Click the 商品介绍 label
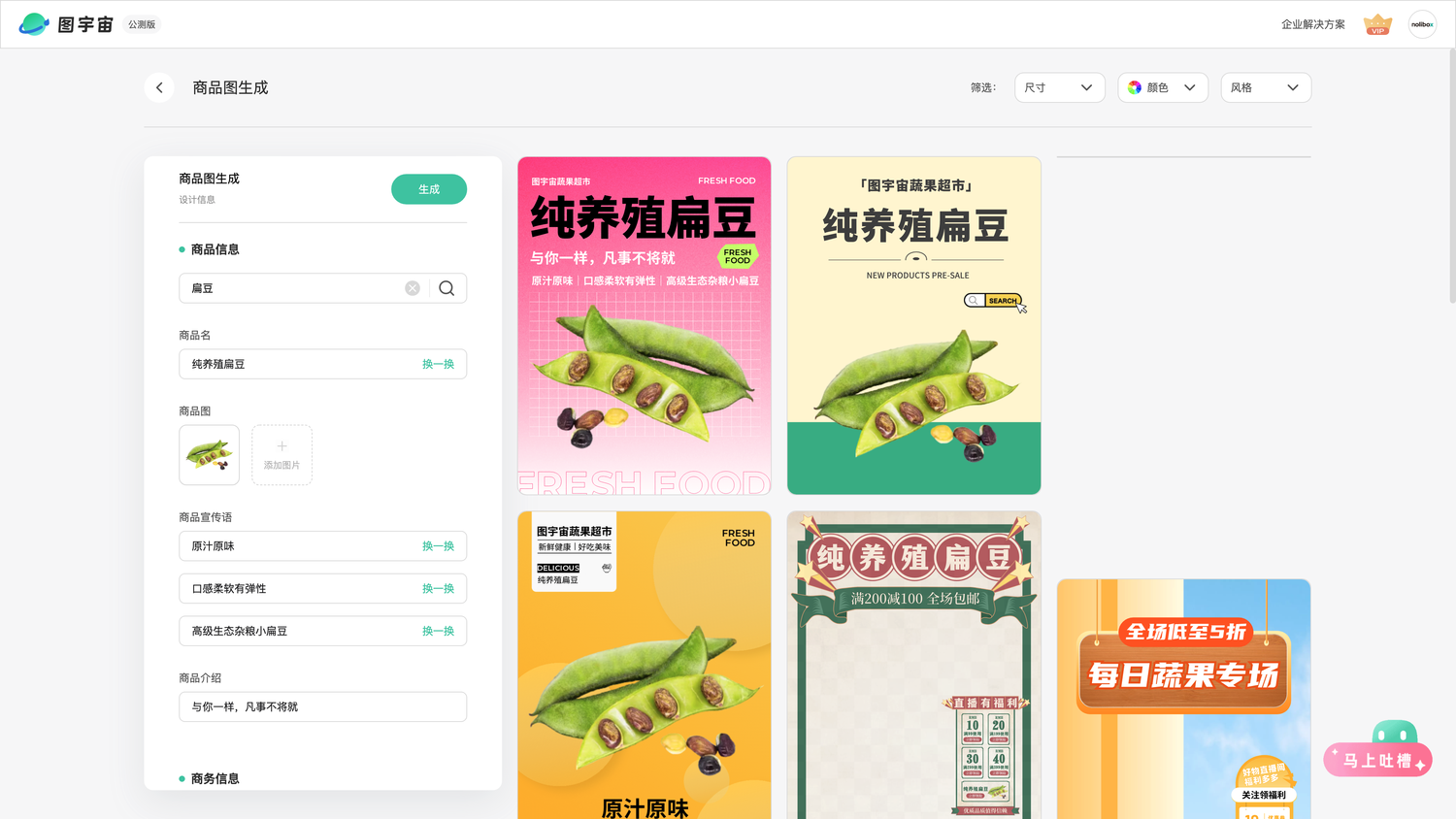The width and height of the screenshot is (1456, 819). coord(200,678)
